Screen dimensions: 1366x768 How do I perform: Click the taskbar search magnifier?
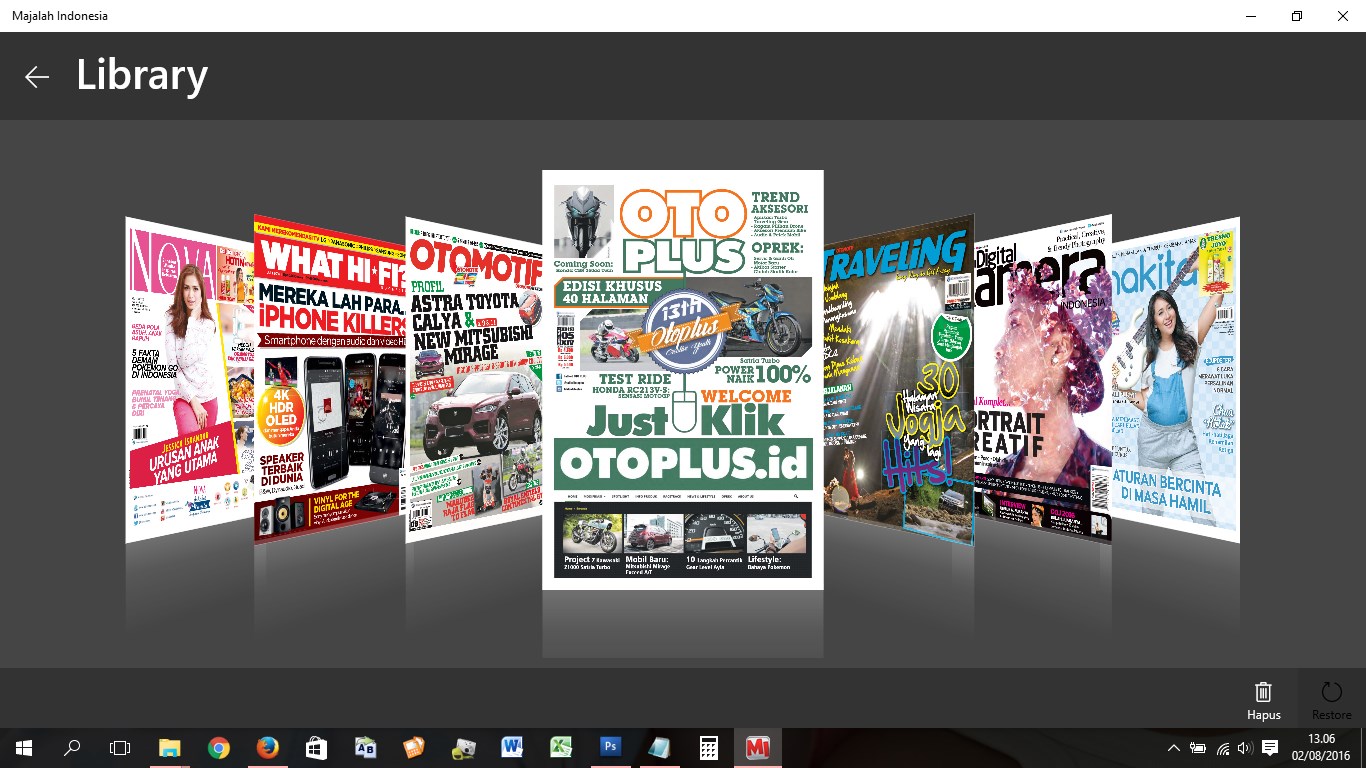72,747
